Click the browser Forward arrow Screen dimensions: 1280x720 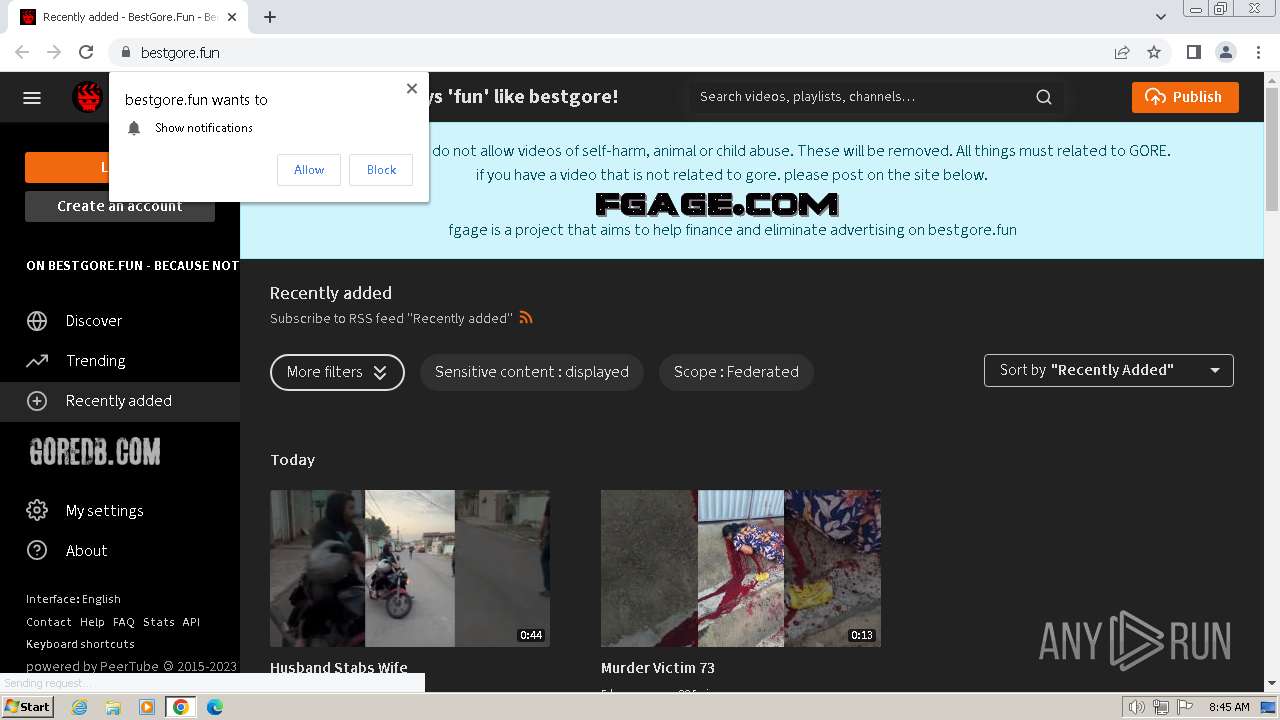click(54, 52)
